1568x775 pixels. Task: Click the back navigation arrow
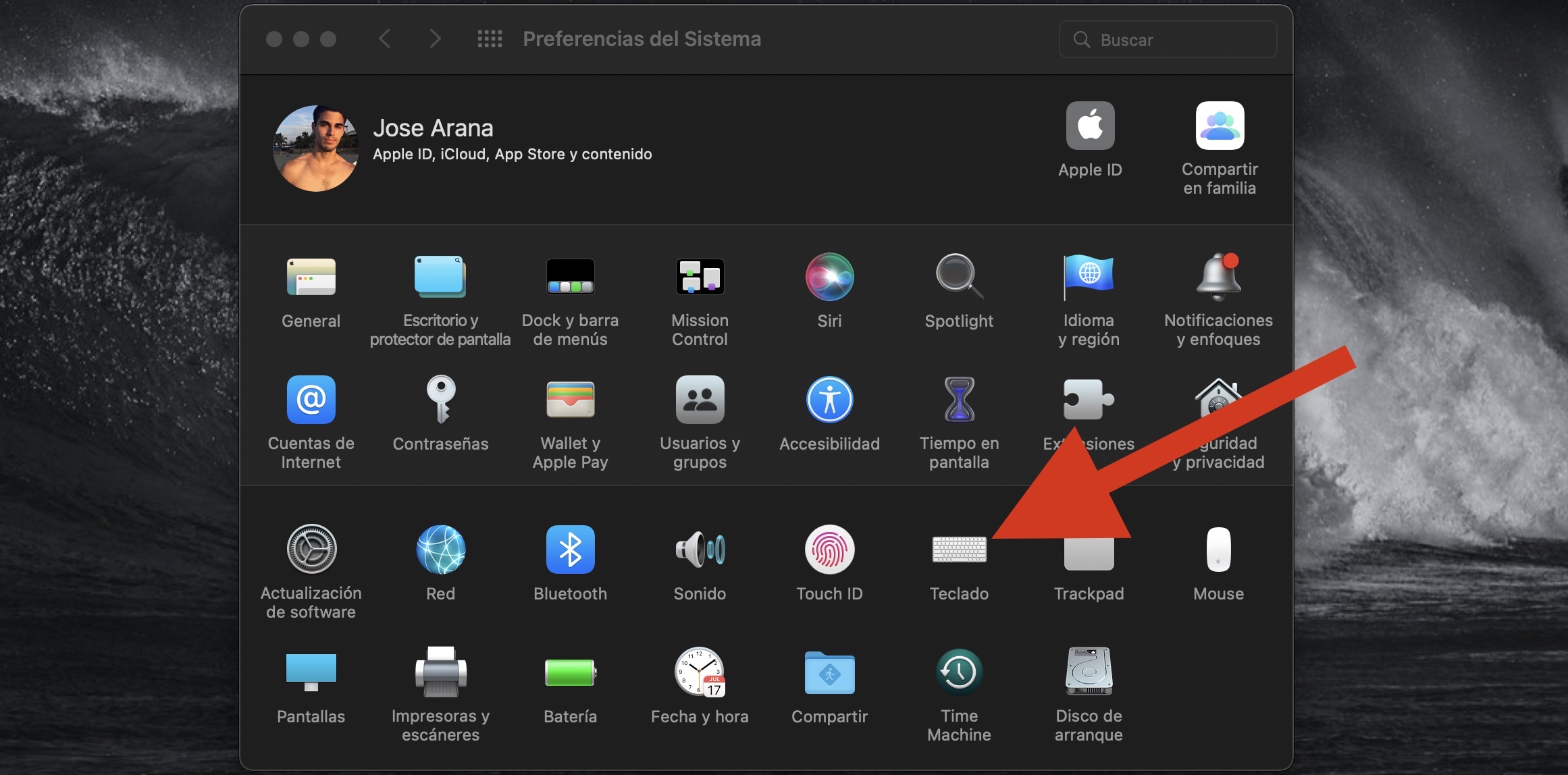pos(385,39)
